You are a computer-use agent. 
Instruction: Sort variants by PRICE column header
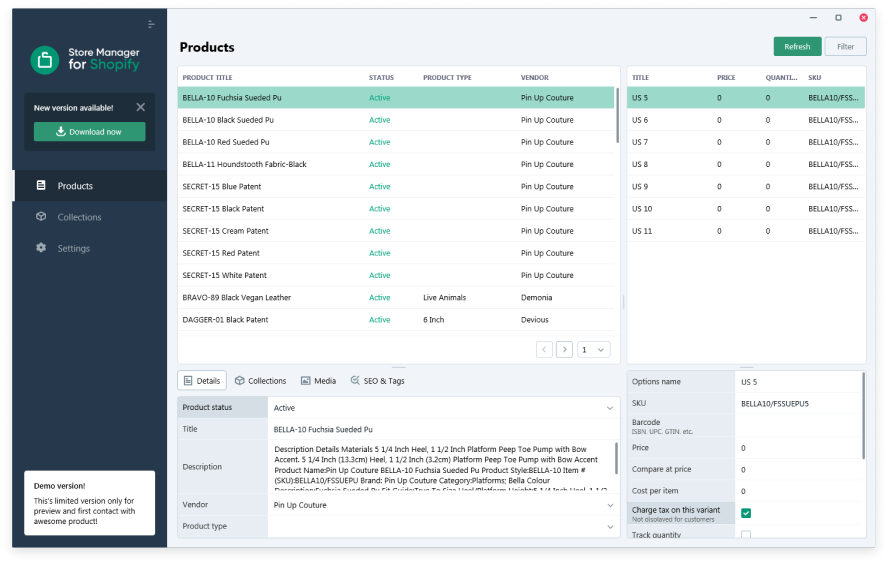(x=726, y=78)
